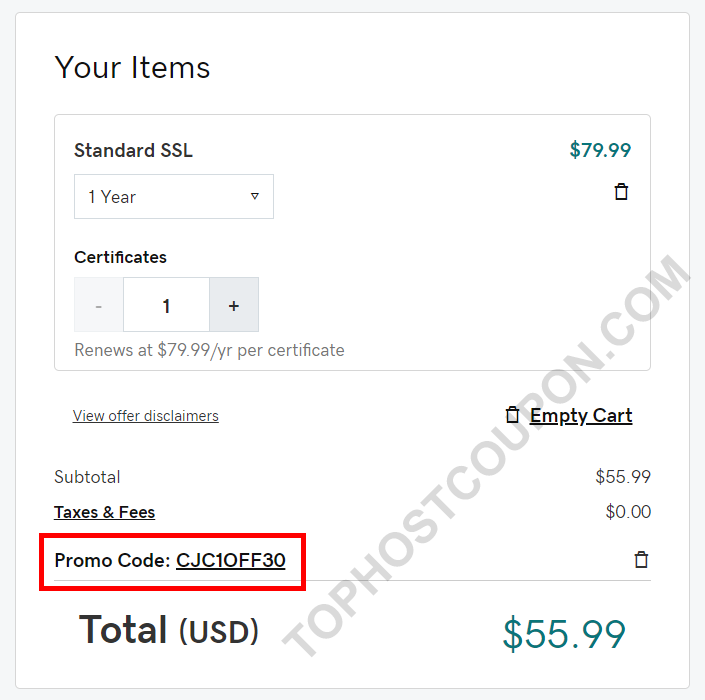The height and width of the screenshot is (700, 705).
Task: Click the large $55.99 total price
Action: point(564,634)
